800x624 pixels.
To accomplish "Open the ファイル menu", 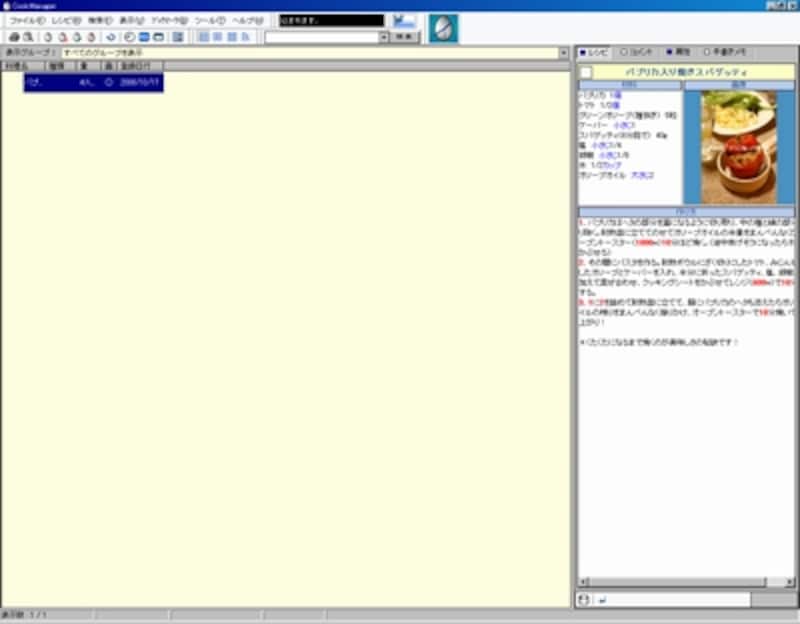I will (x=25, y=20).
